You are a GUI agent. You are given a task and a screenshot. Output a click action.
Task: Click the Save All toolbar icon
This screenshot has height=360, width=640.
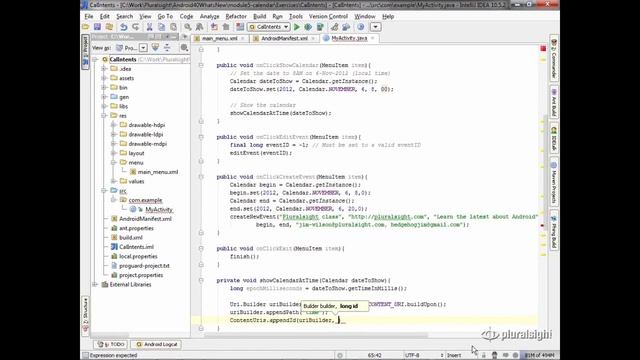point(97,27)
